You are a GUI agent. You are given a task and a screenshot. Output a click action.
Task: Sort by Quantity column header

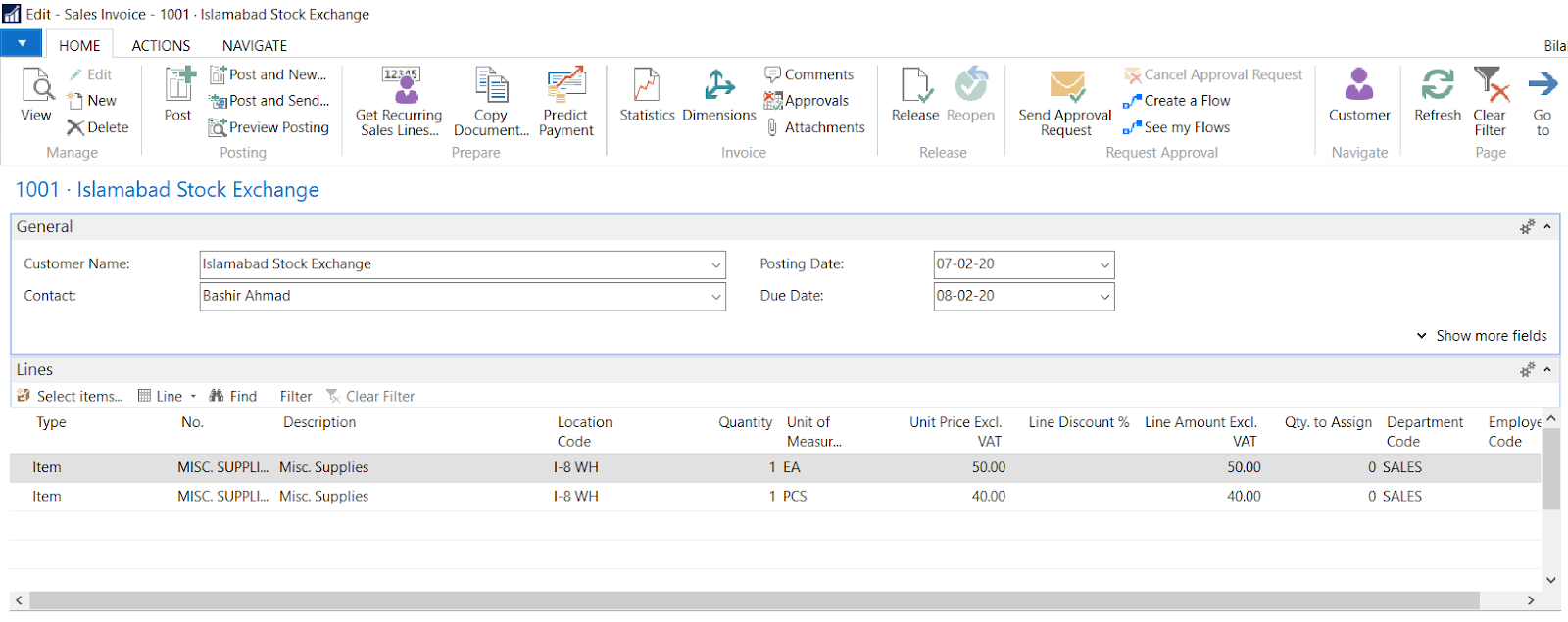click(745, 422)
